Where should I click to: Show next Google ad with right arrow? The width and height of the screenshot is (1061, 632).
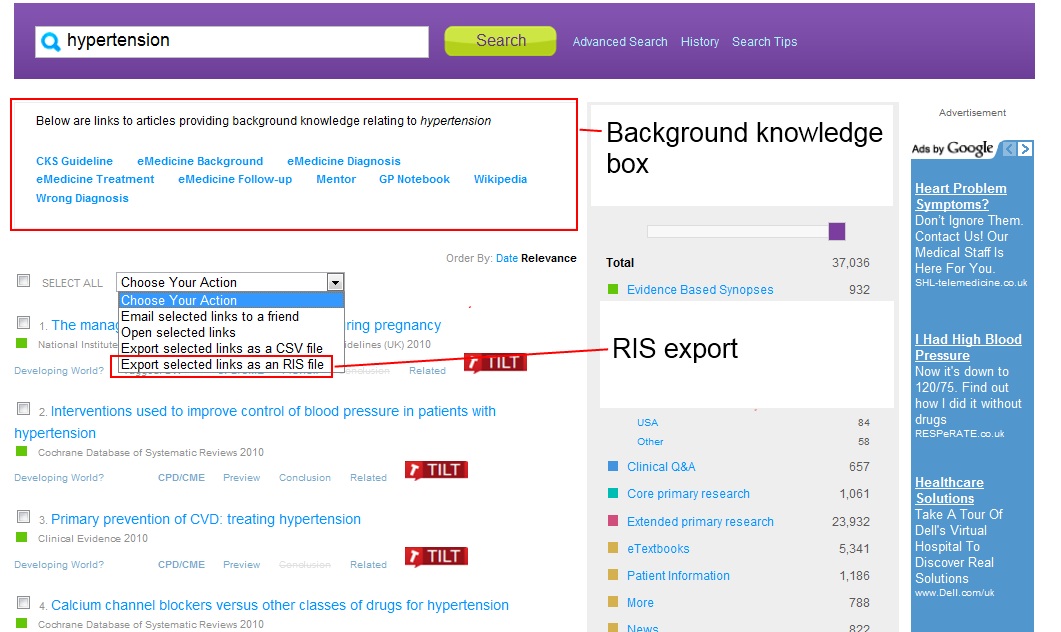[1025, 149]
